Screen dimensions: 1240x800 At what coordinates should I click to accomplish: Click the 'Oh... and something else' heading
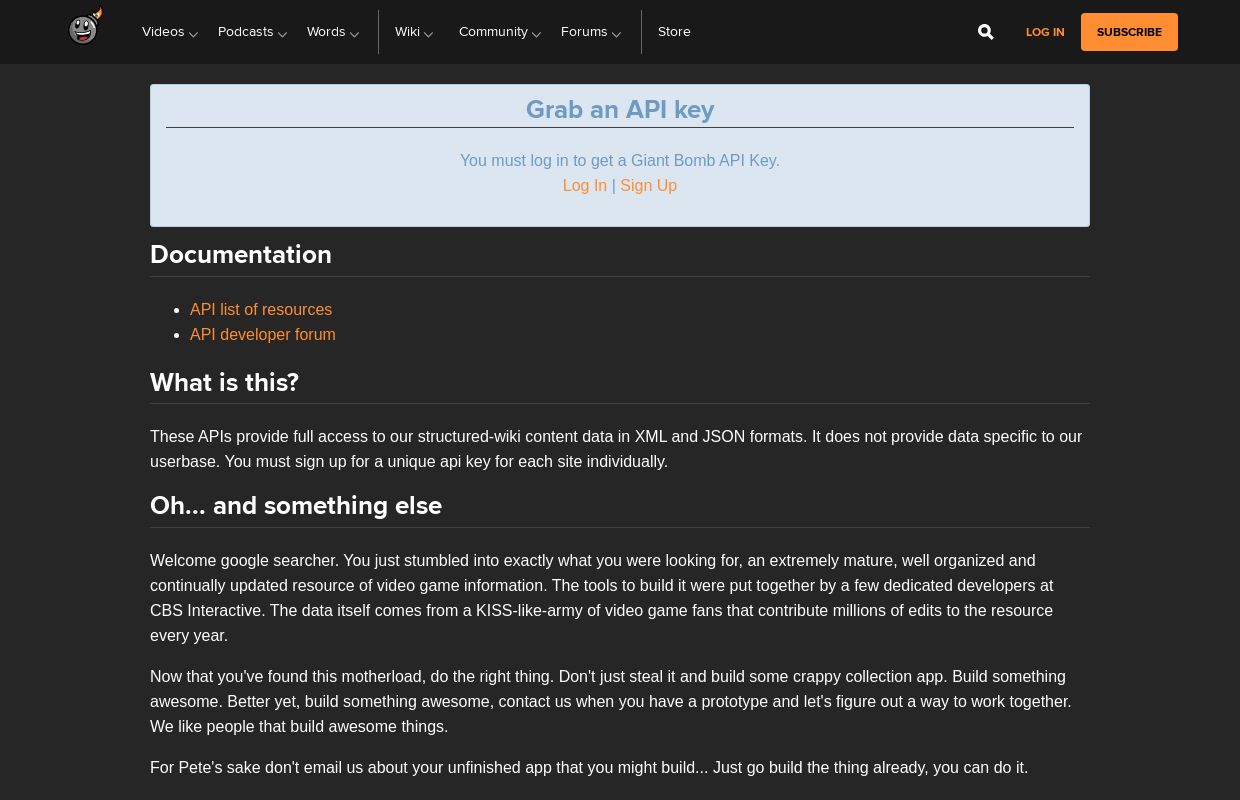click(296, 506)
